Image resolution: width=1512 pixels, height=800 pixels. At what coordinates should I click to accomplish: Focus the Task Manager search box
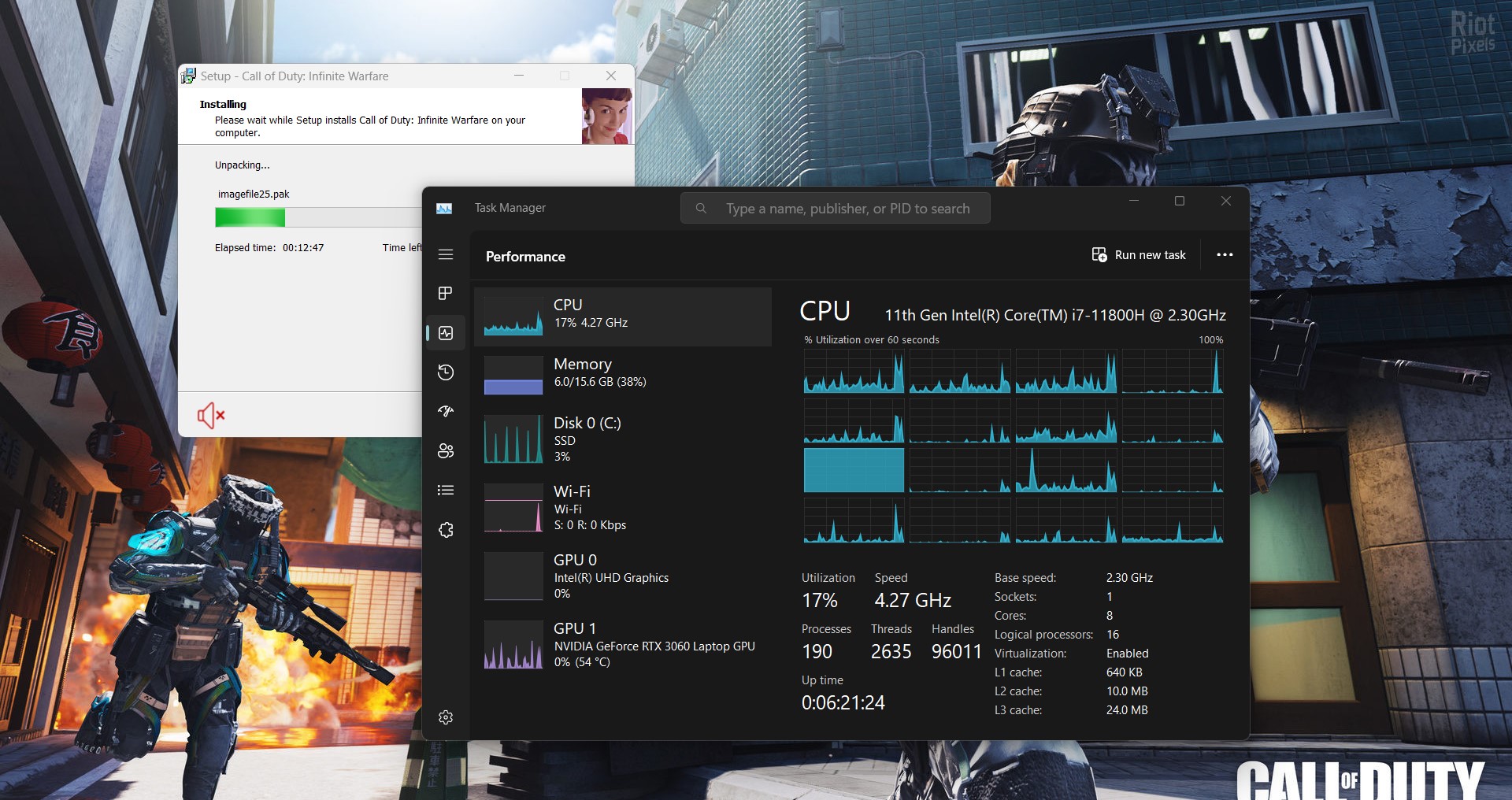[835, 209]
